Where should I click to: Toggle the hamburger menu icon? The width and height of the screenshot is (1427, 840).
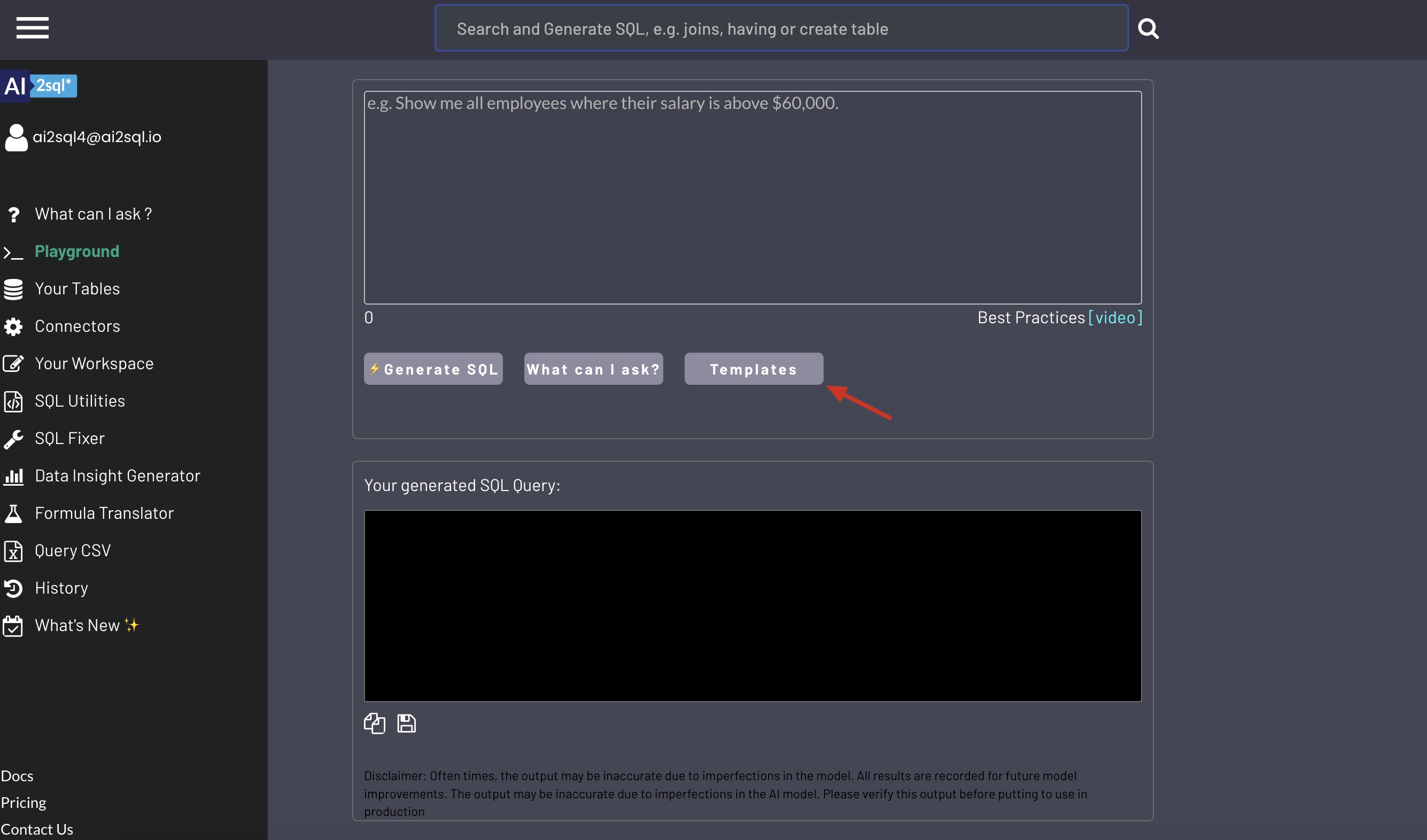pos(32,28)
